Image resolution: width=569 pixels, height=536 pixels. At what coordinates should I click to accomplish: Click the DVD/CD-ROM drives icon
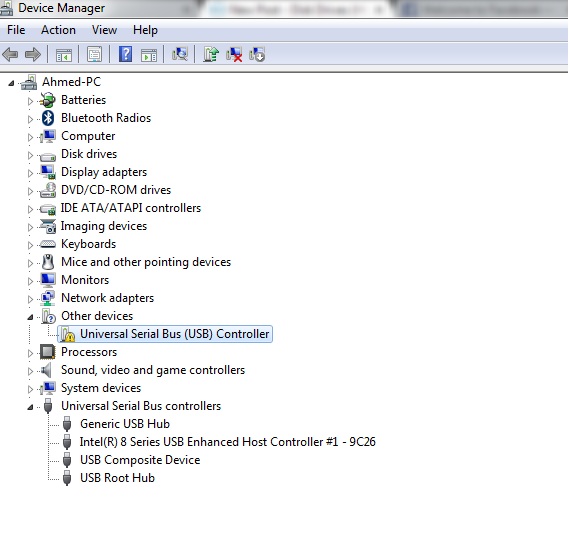48,190
